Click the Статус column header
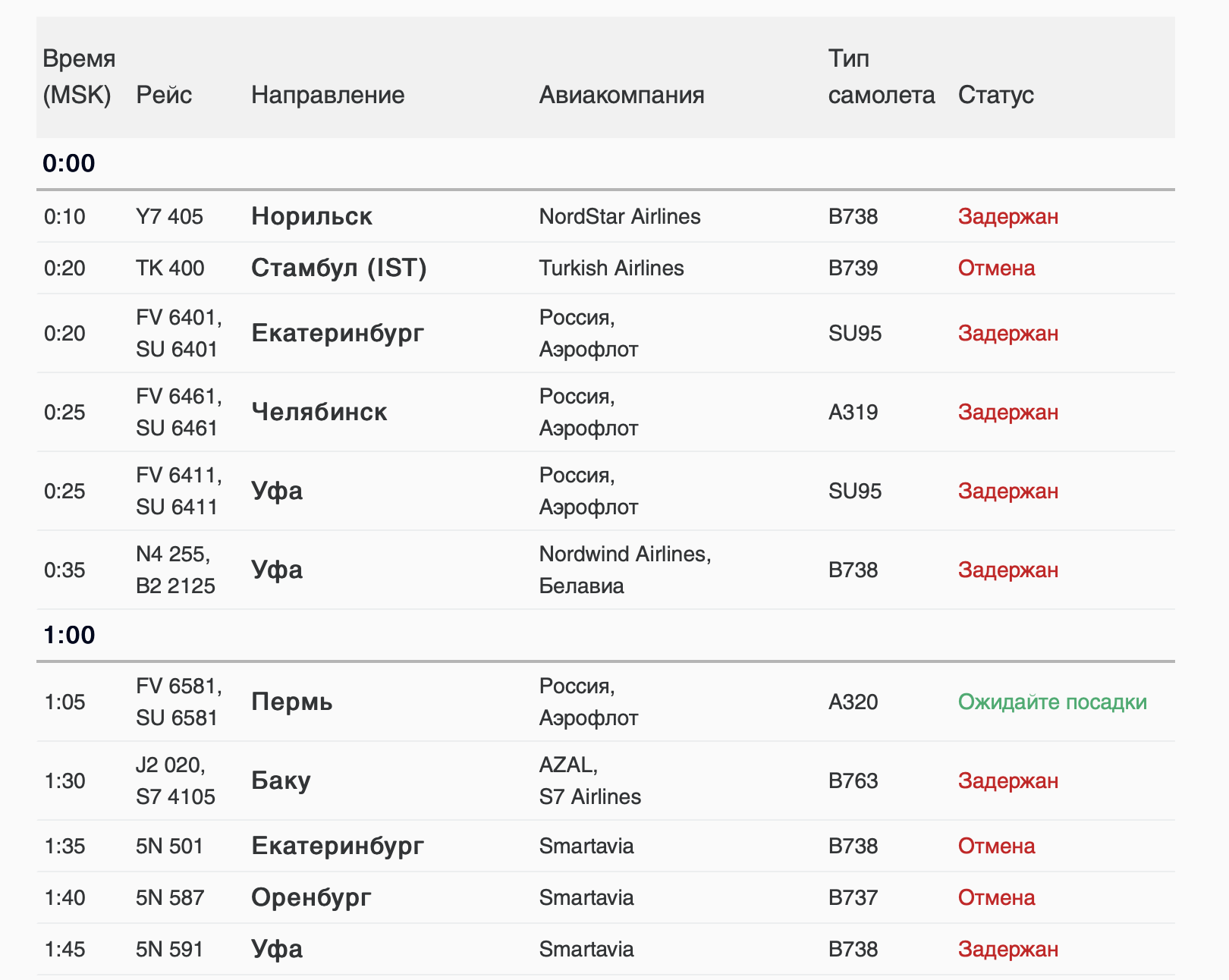Viewport: 1229px width, 980px height. [995, 96]
